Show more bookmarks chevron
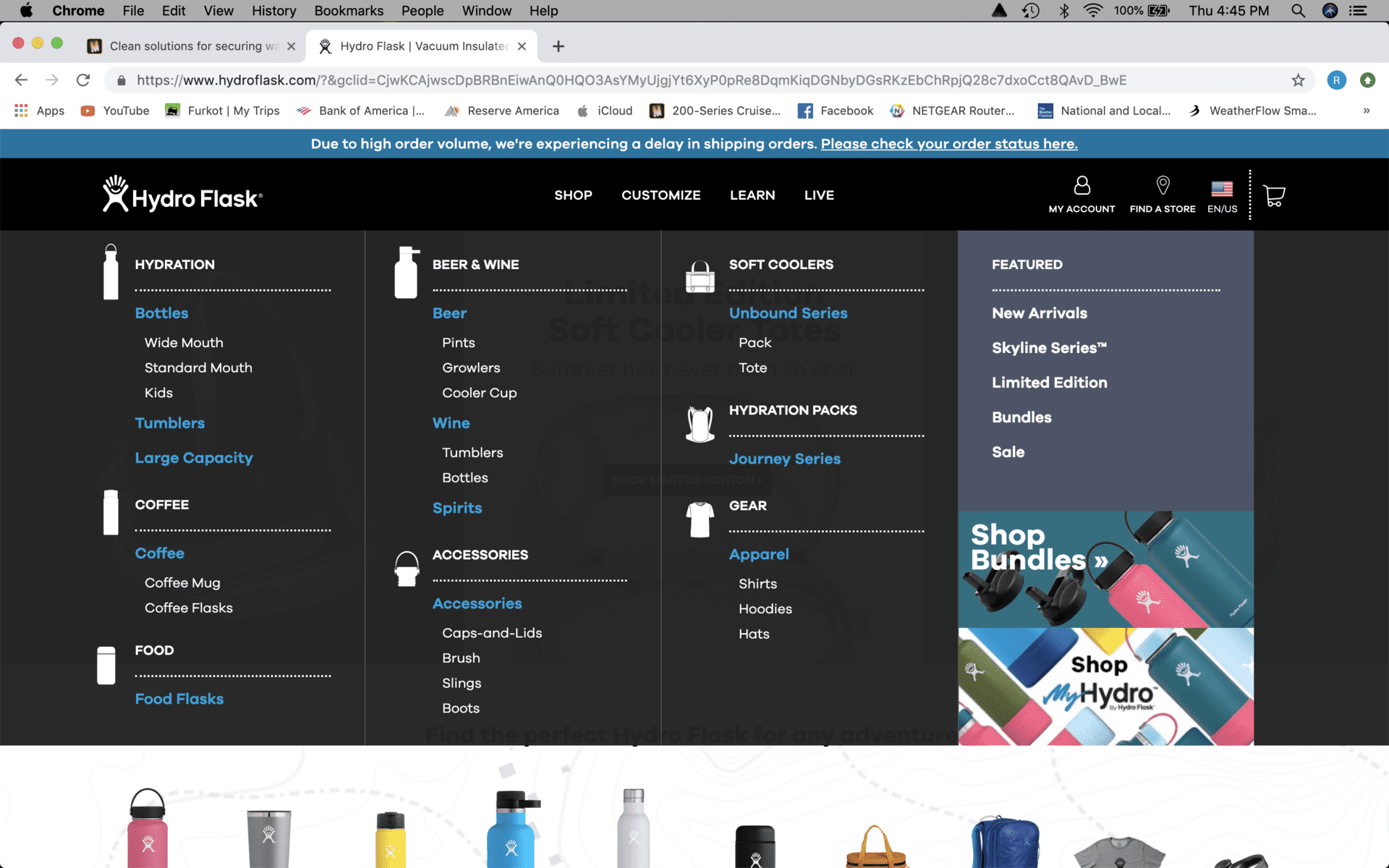 point(1367,111)
